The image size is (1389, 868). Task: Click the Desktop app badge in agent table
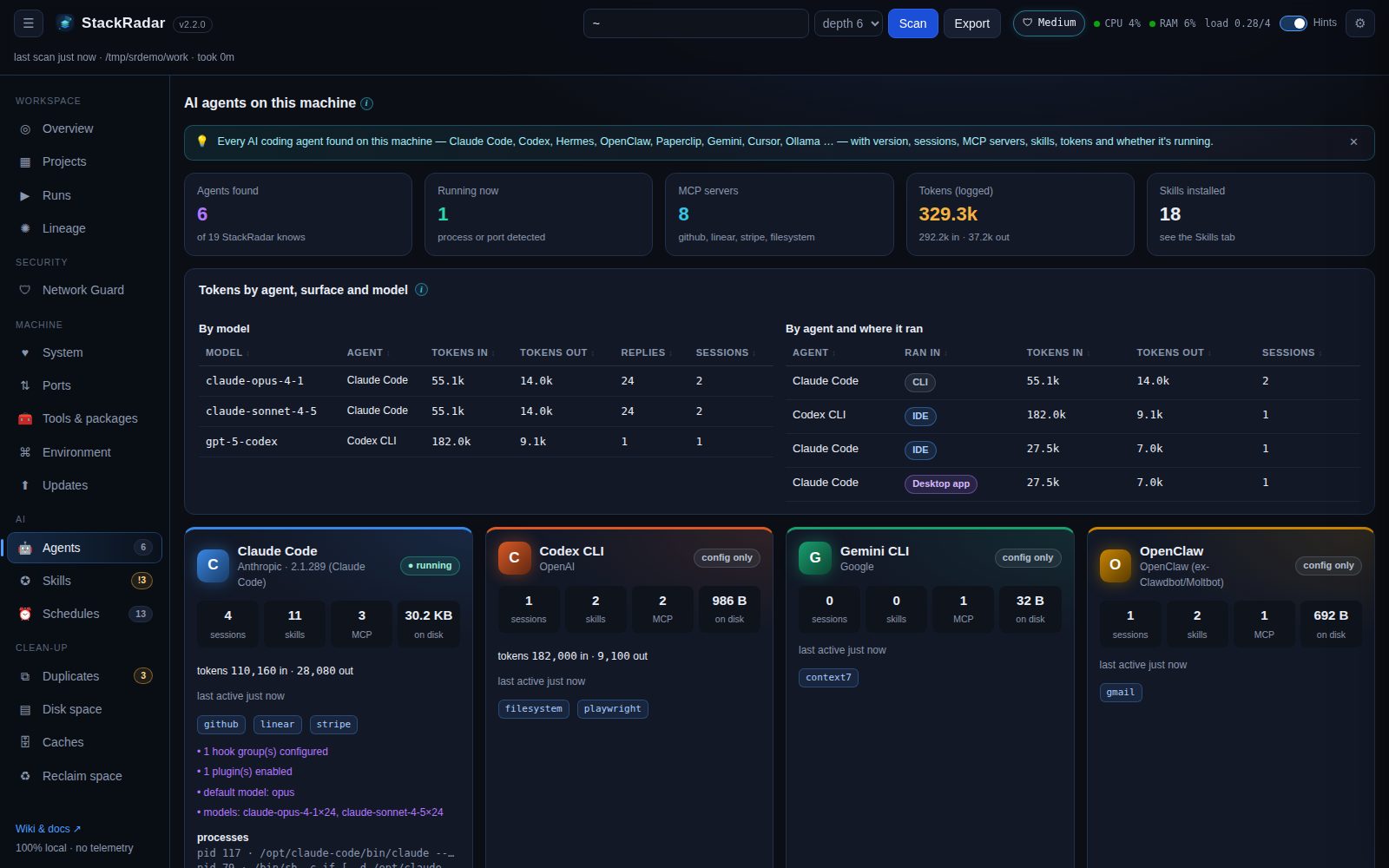point(941,483)
